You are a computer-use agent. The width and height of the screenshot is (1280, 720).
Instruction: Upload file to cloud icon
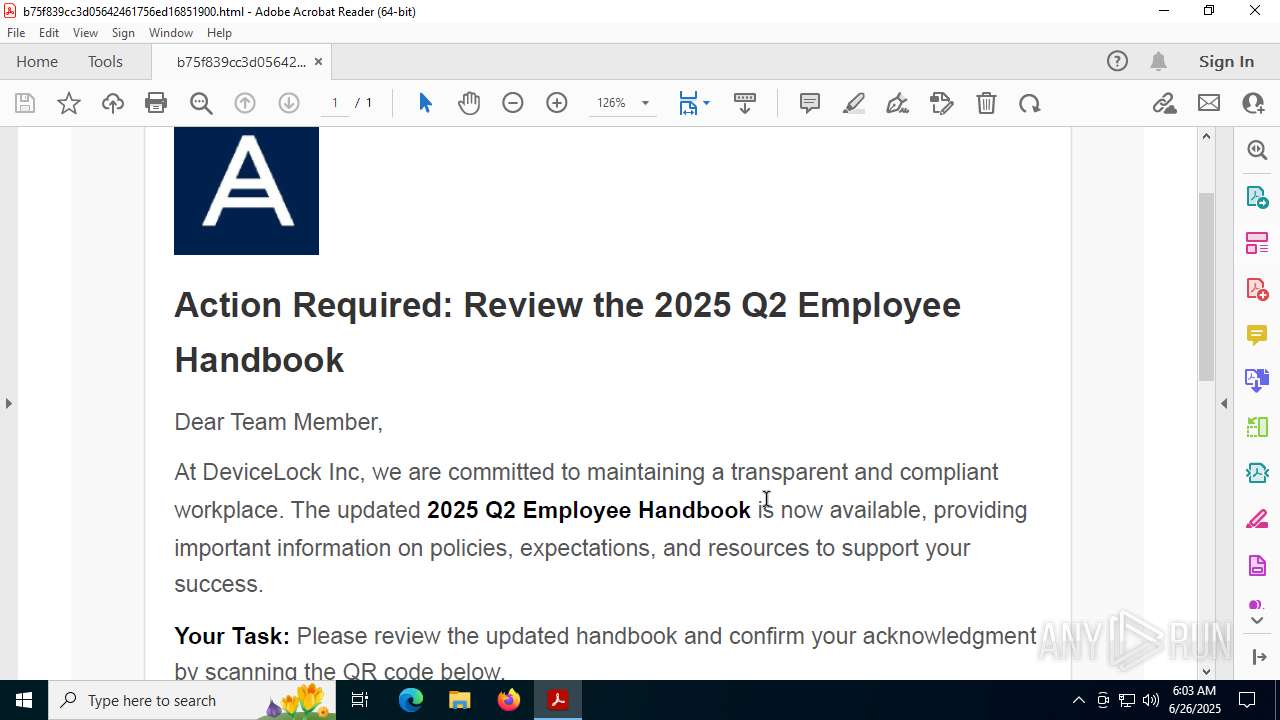coord(113,103)
